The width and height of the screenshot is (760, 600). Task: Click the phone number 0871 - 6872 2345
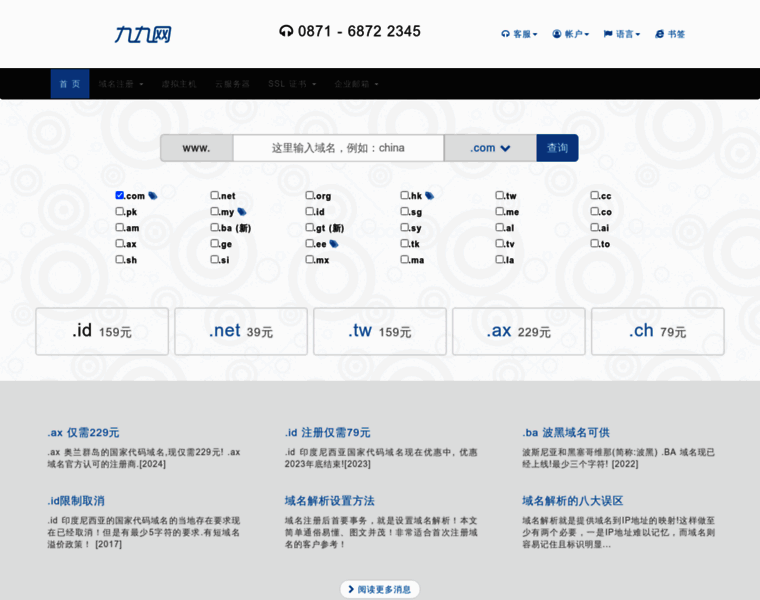pos(359,31)
